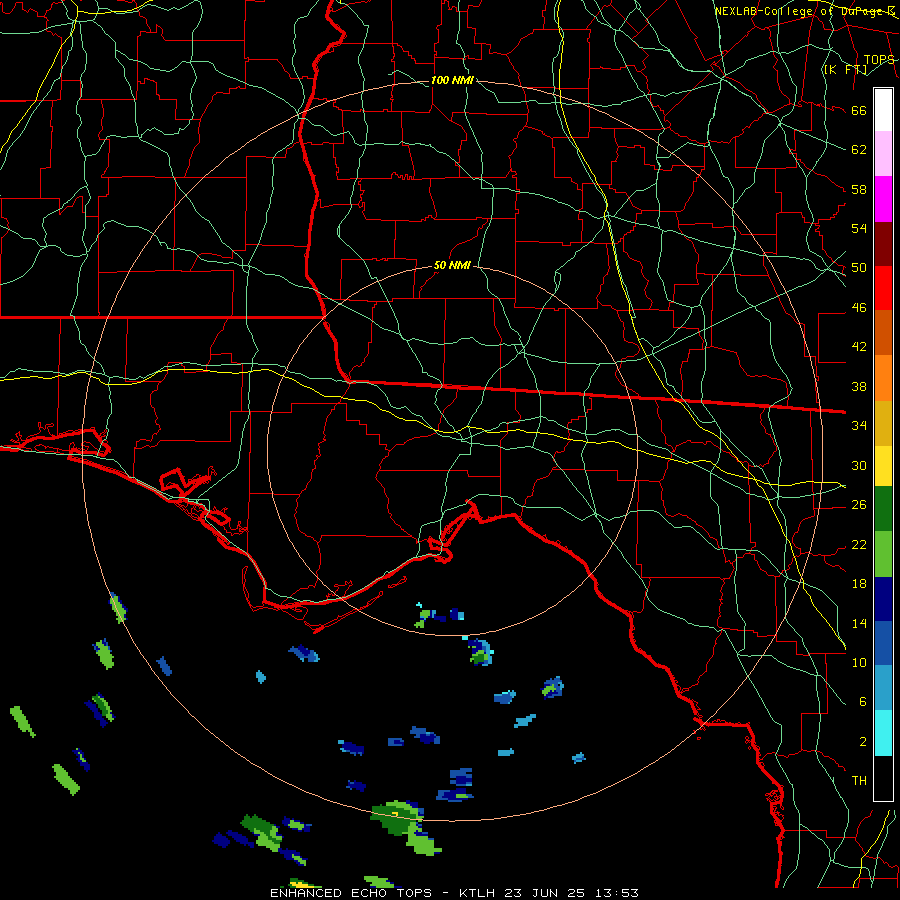Click the K FT units label

click(x=845, y=70)
